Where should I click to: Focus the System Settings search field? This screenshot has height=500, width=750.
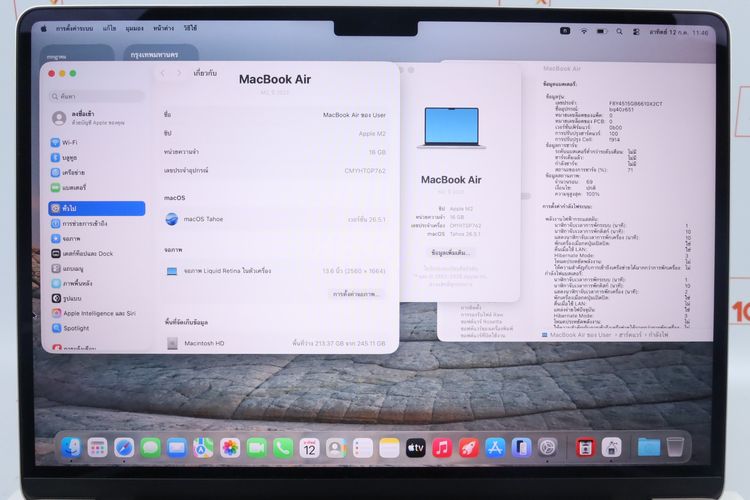click(97, 96)
